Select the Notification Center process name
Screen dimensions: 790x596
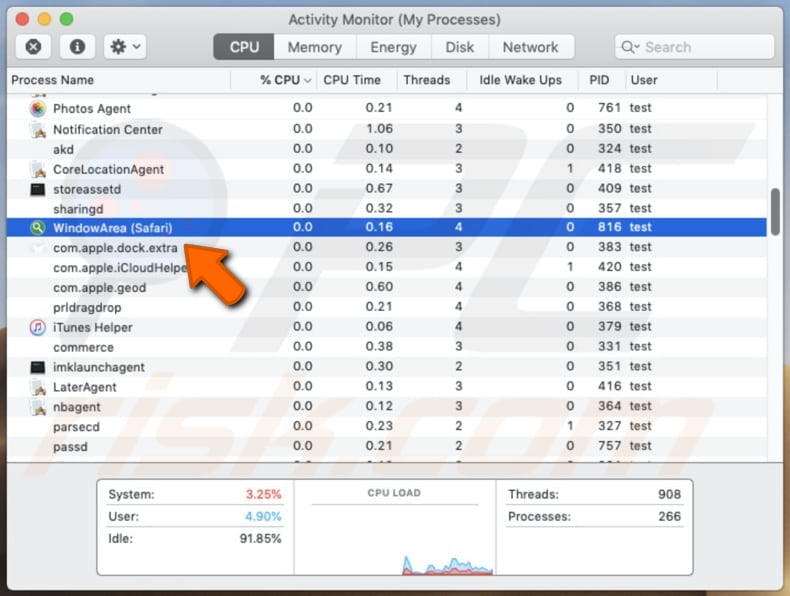click(x=108, y=129)
